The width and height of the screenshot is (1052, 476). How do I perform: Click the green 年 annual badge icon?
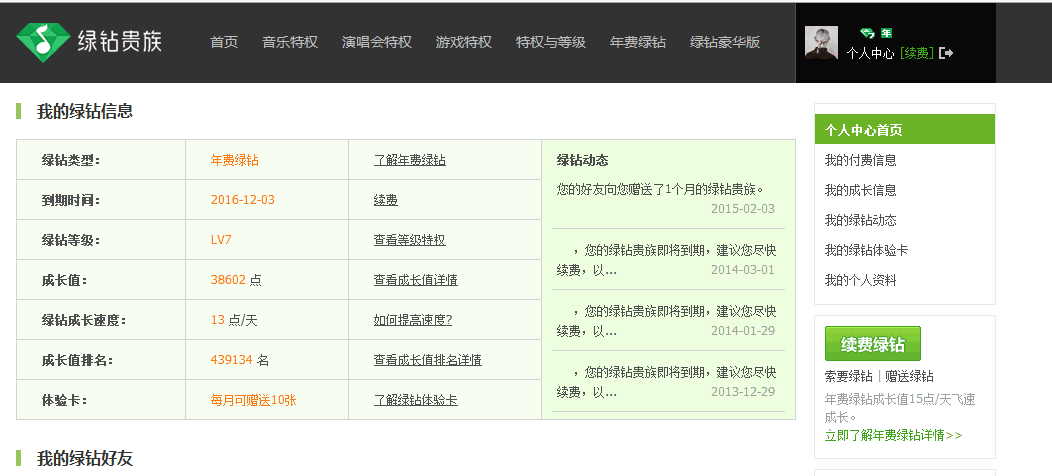point(886,33)
